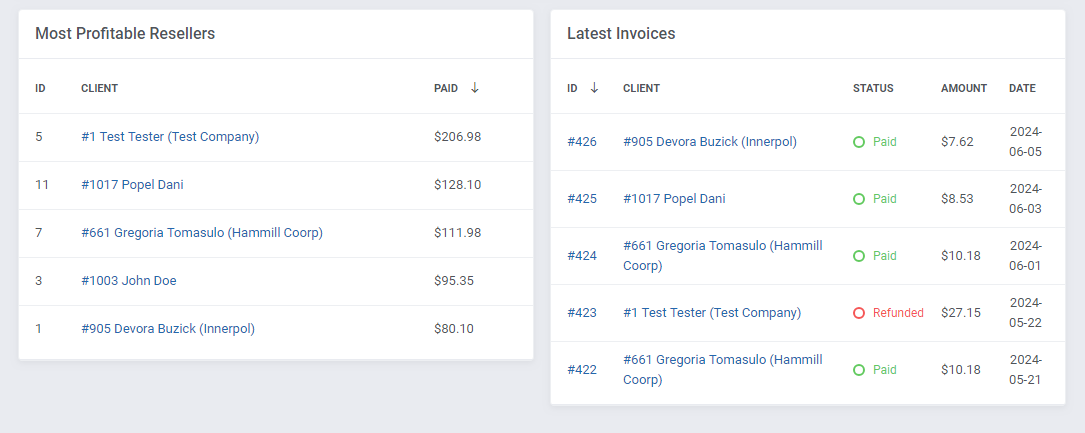Open invoice #425

click(x=582, y=199)
